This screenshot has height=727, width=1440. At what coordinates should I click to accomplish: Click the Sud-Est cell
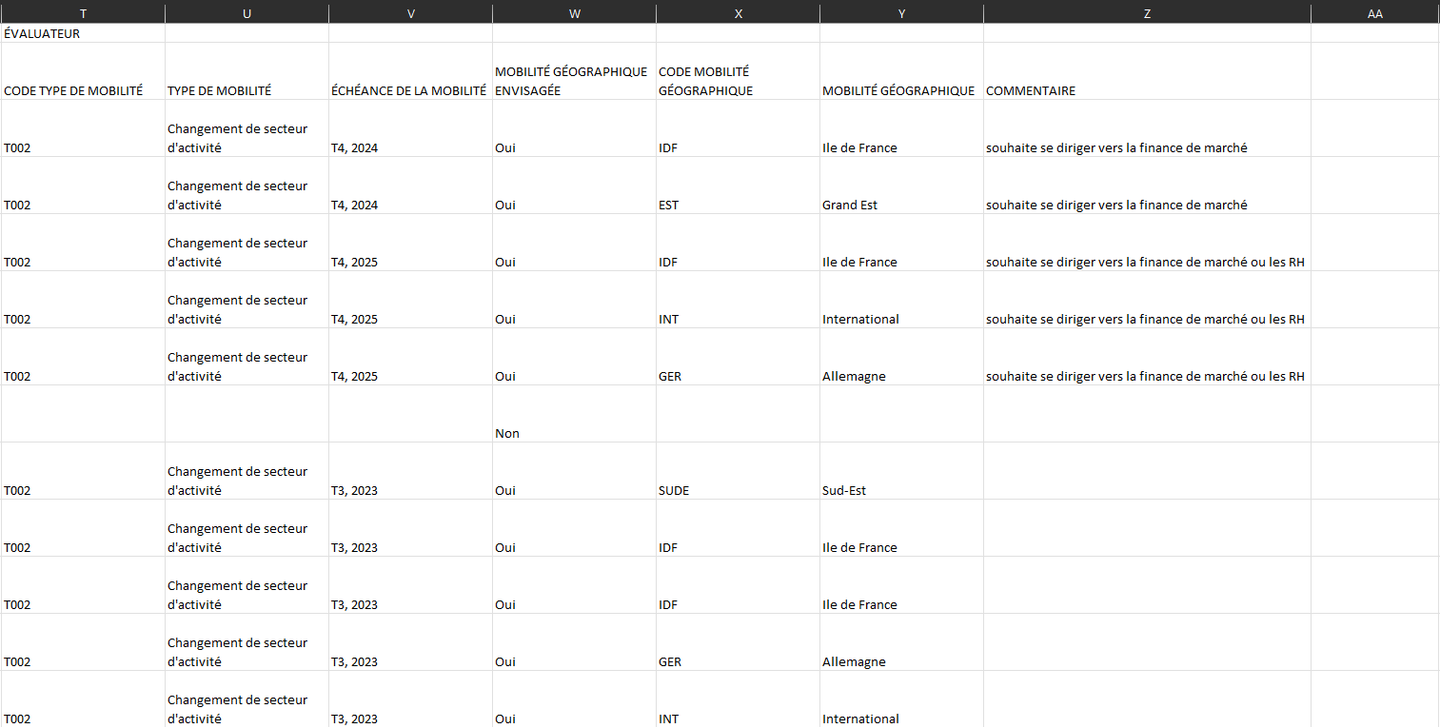click(x=901, y=490)
